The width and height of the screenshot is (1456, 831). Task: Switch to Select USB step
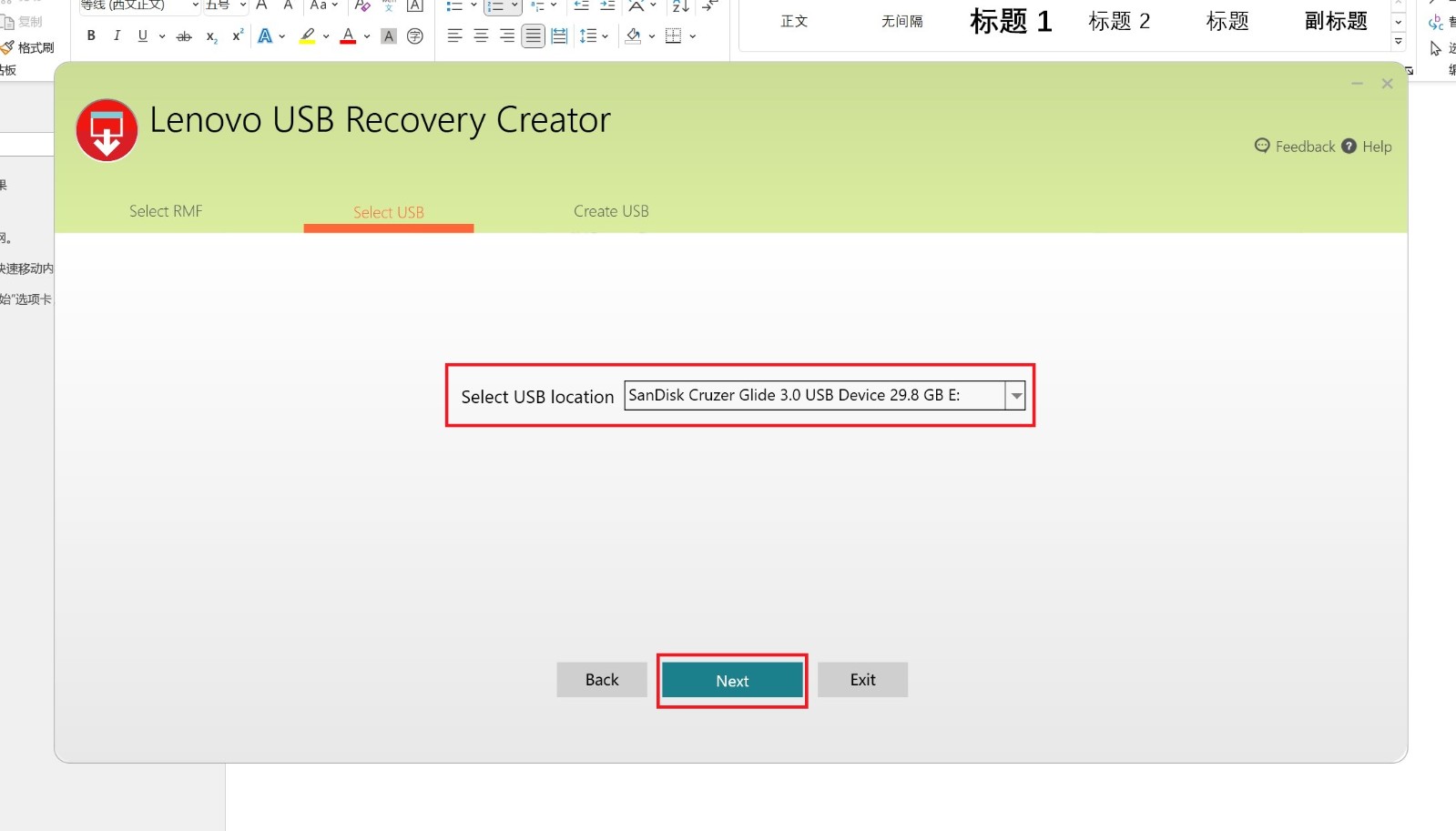point(389,212)
